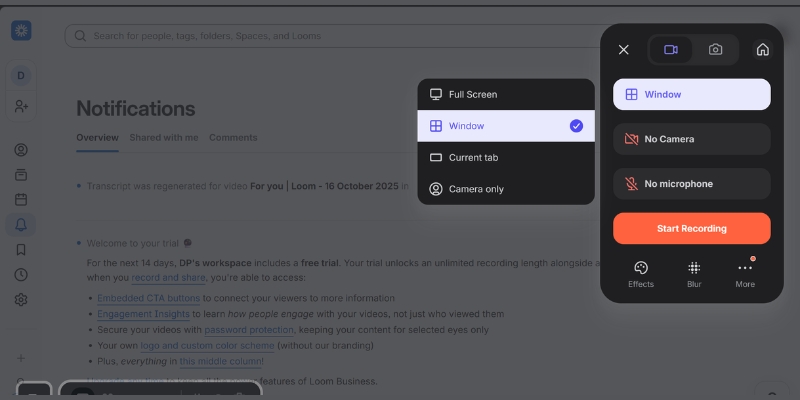Switch to Shared with me tab
Screen dimensions: 800x400
pyautogui.click(x=163, y=137)
